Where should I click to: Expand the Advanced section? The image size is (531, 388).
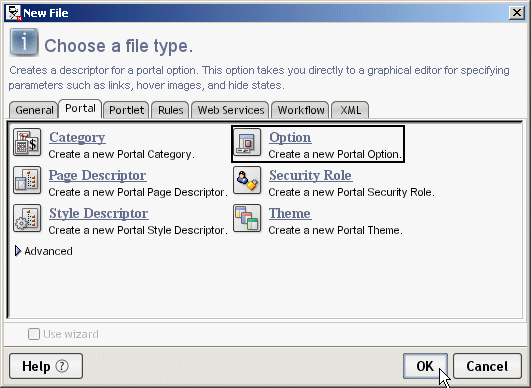tap(18, 251)
